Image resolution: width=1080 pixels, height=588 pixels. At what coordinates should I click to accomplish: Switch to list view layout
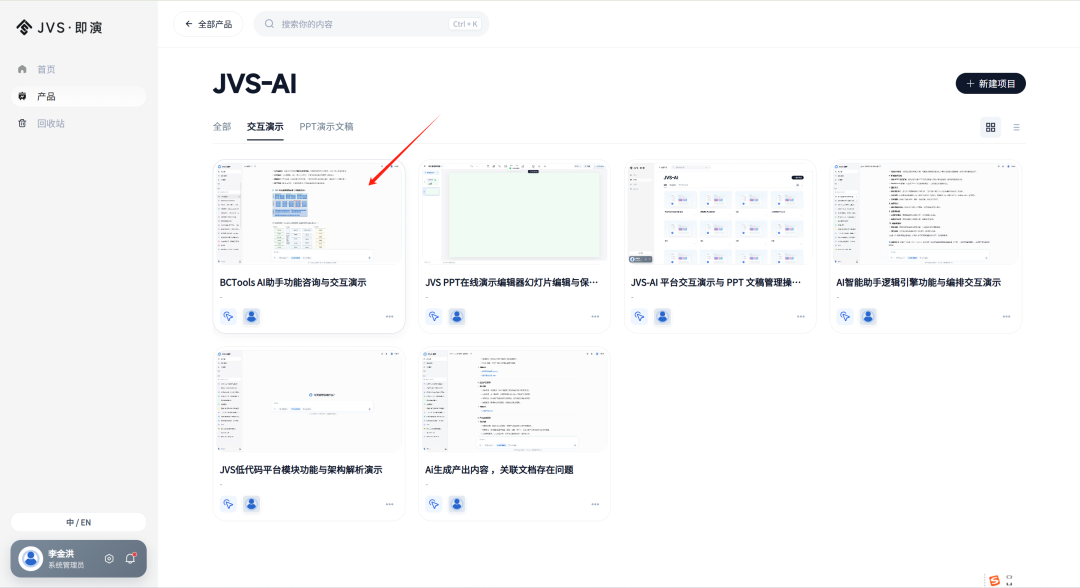pyautogui.click(x=1016, y=127)
